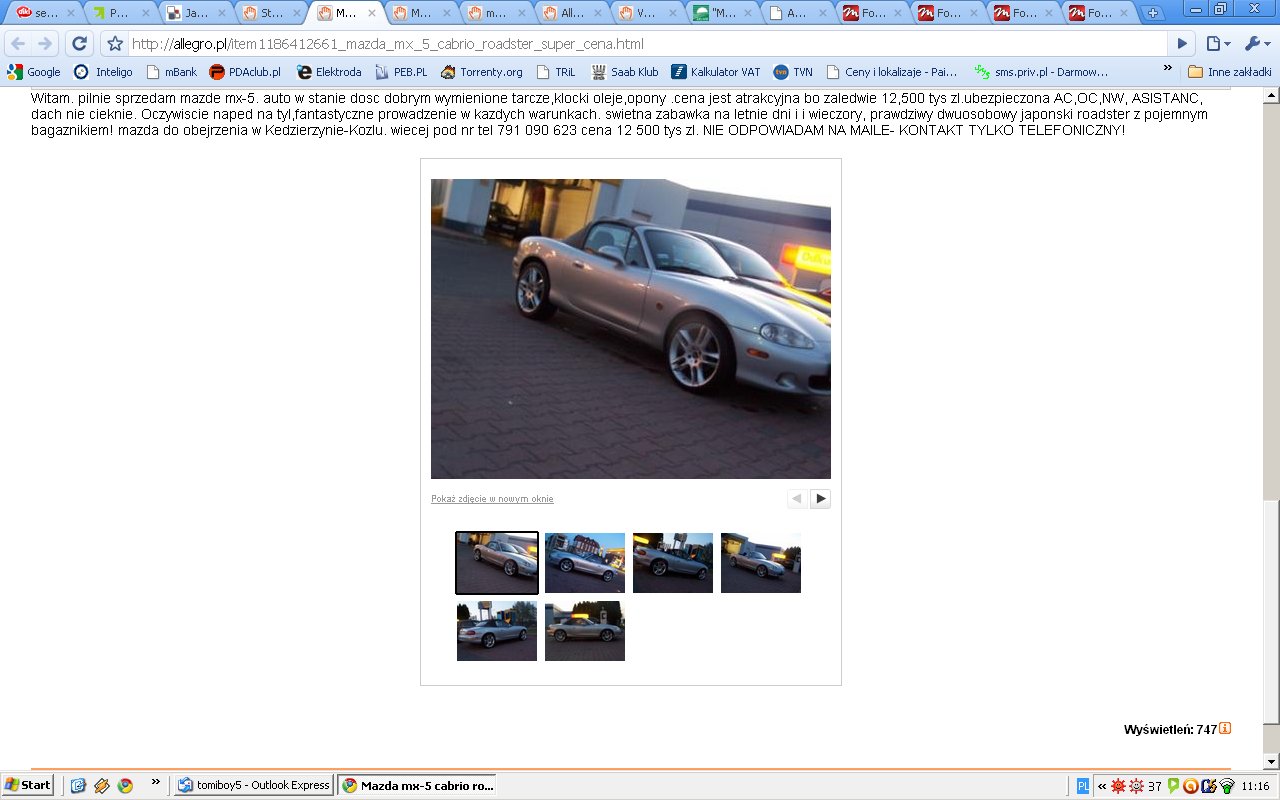Open the page menu icon
Image resolution: width=1280 pixels, height=800 pixels.
1218,44
